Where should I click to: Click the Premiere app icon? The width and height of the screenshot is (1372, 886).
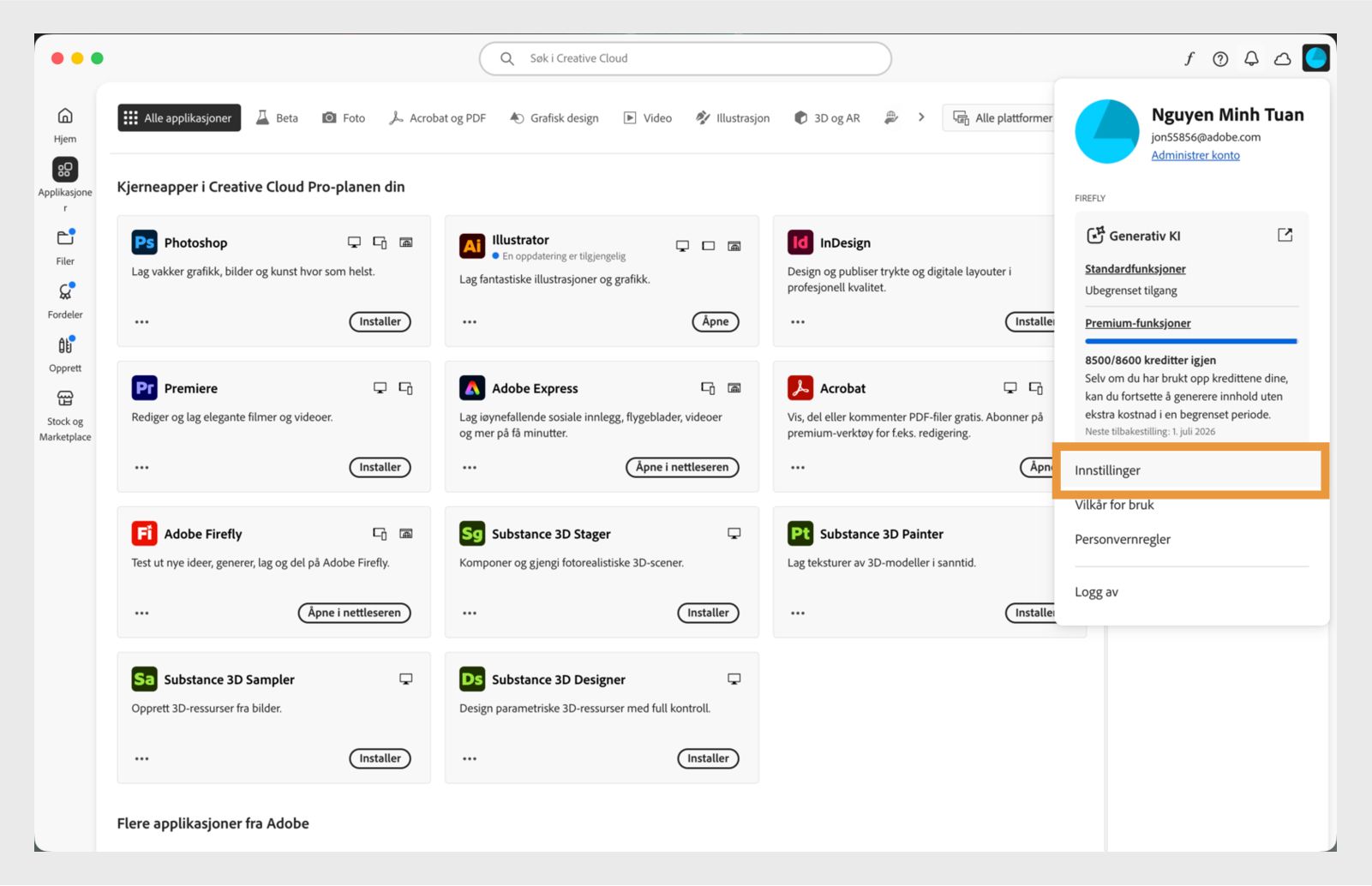144,388
